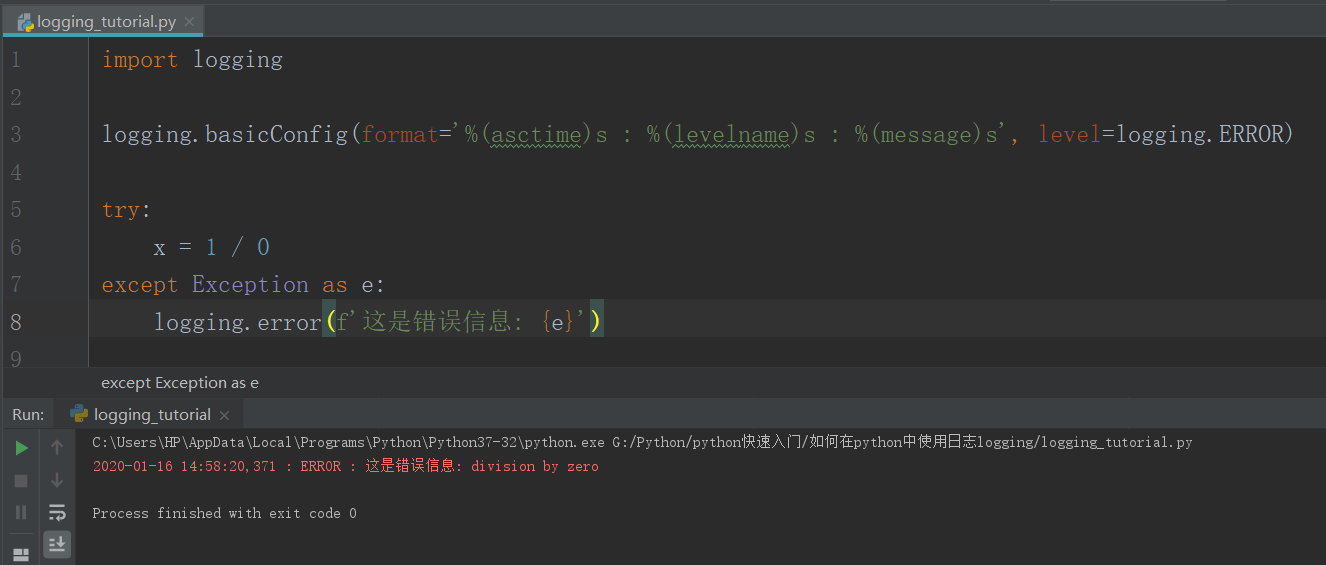Click 'logging.error' call on line 8
1326x565 pixels.
237,322
